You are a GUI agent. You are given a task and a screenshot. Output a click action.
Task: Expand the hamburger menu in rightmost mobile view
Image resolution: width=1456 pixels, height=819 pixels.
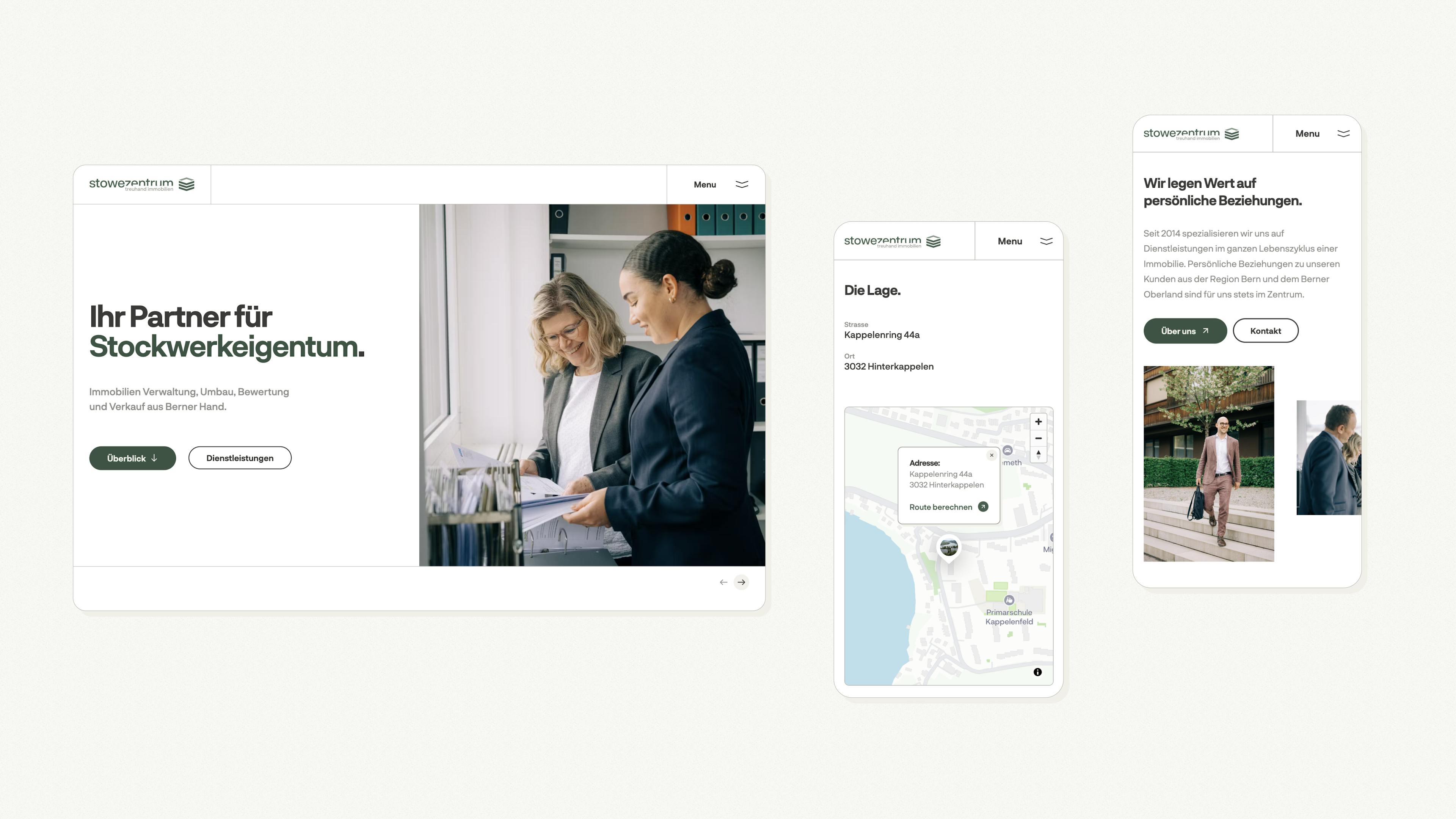1343,133
